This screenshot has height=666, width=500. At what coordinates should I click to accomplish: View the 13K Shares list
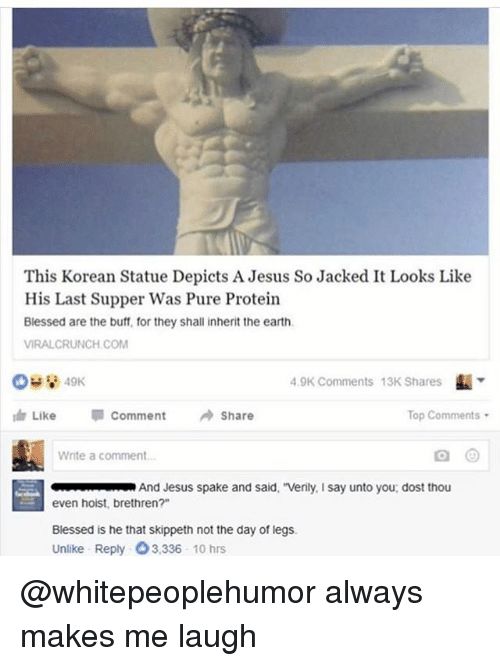(411, 382)
